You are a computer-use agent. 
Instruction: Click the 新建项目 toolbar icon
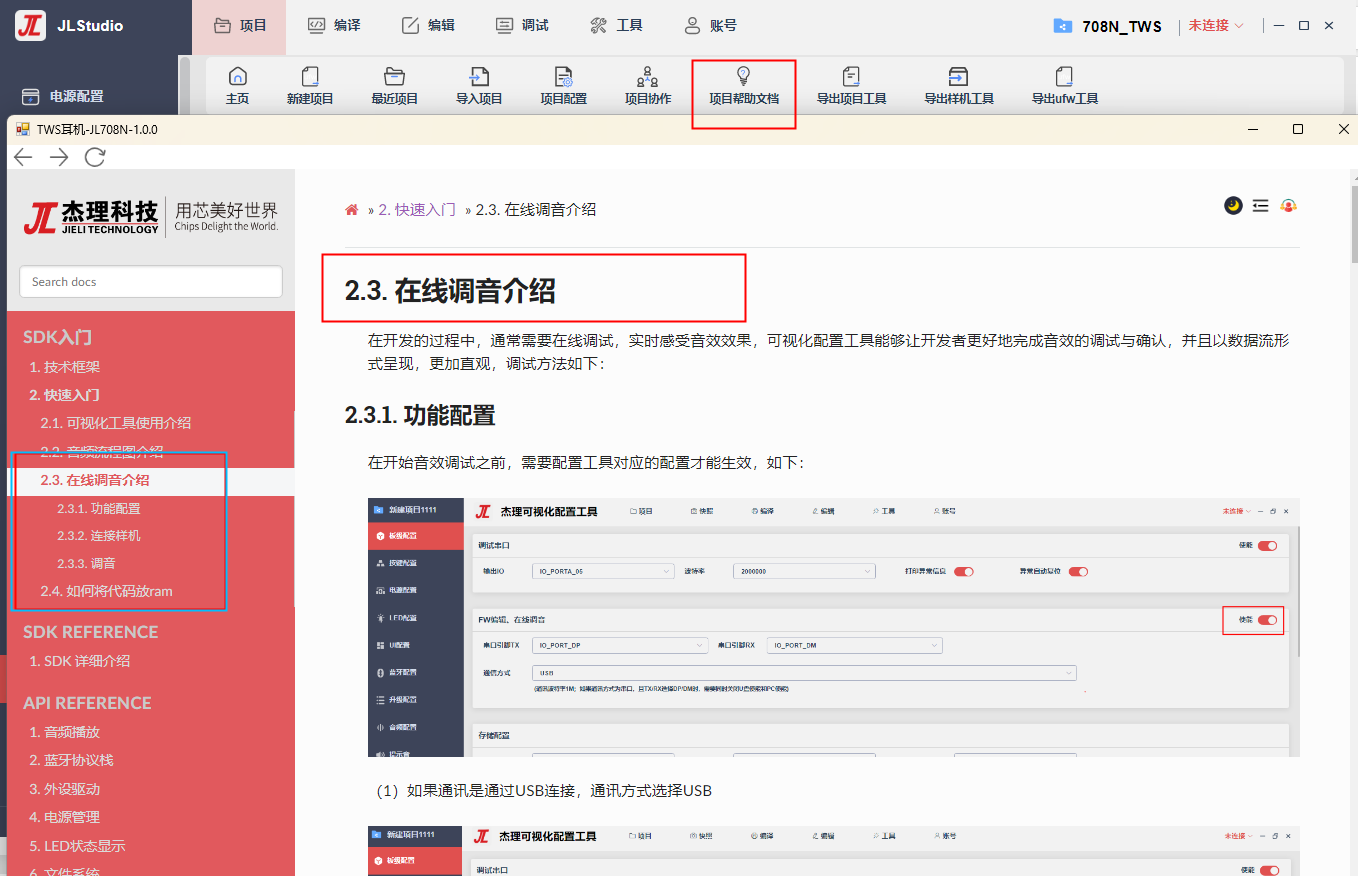coord(310,85)
